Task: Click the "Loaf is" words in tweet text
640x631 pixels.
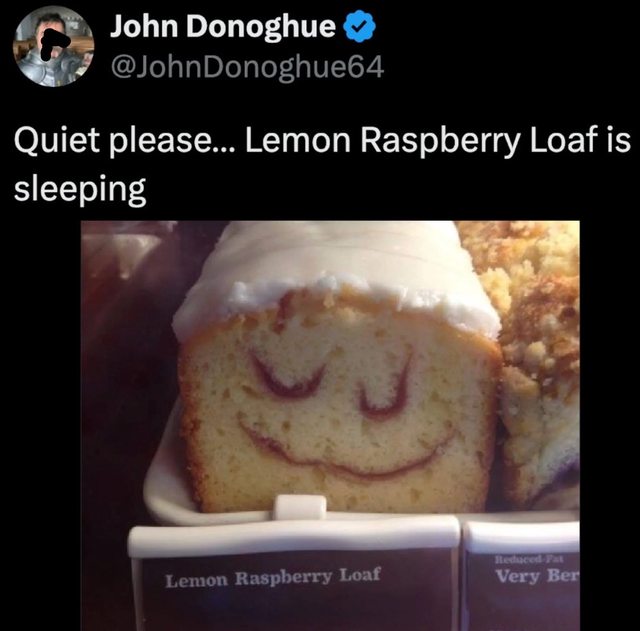Action: 580,140
